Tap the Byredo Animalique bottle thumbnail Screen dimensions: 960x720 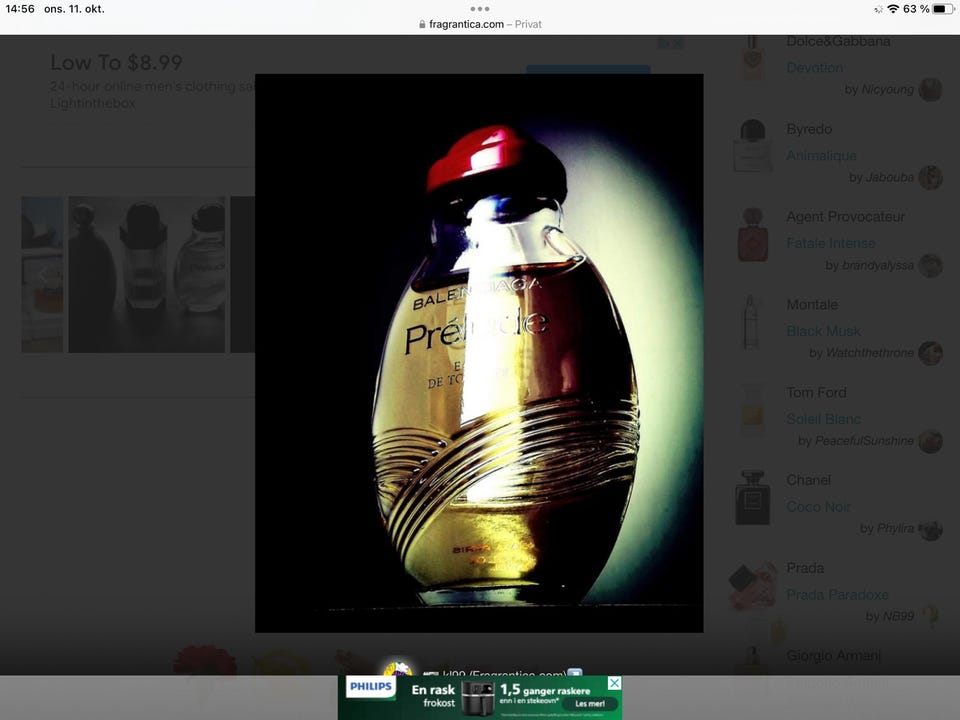[x=752, y=146]
